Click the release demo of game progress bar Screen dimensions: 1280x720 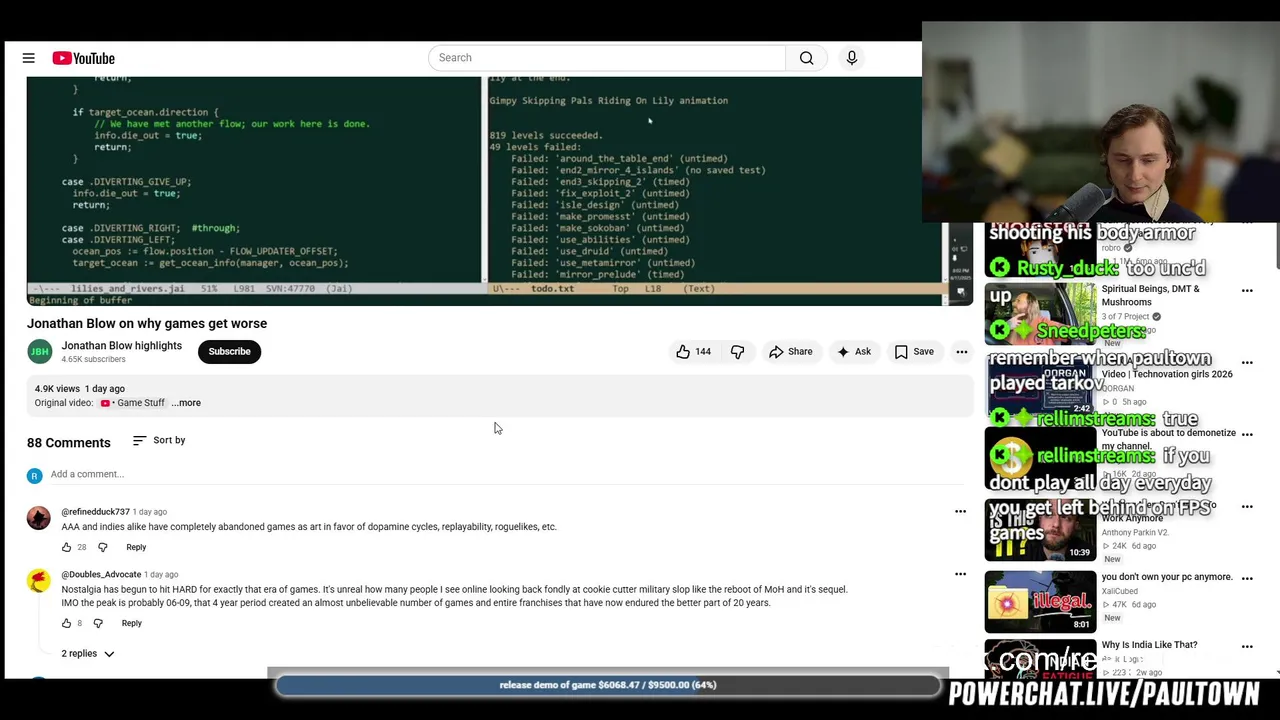click(x=608, y=685)
